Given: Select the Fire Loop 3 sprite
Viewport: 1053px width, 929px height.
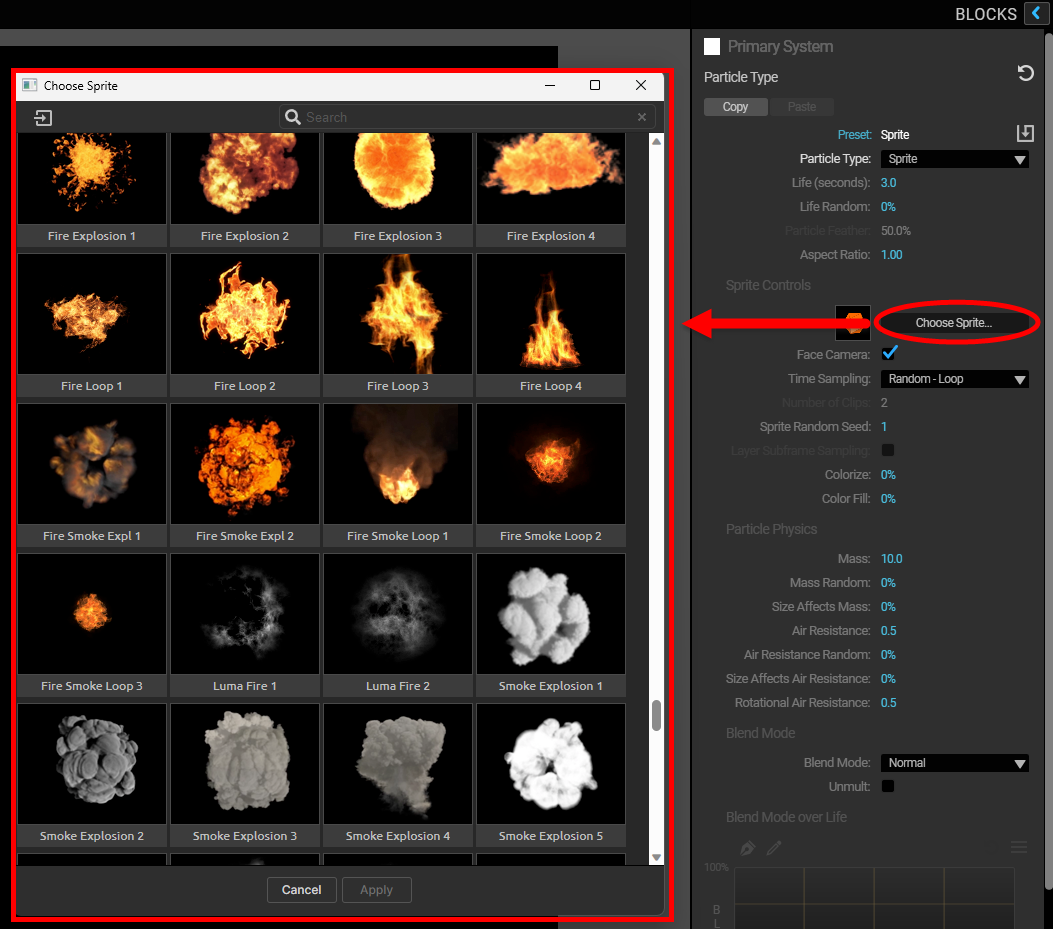Looking at the screenshot, I should (398, 325).
